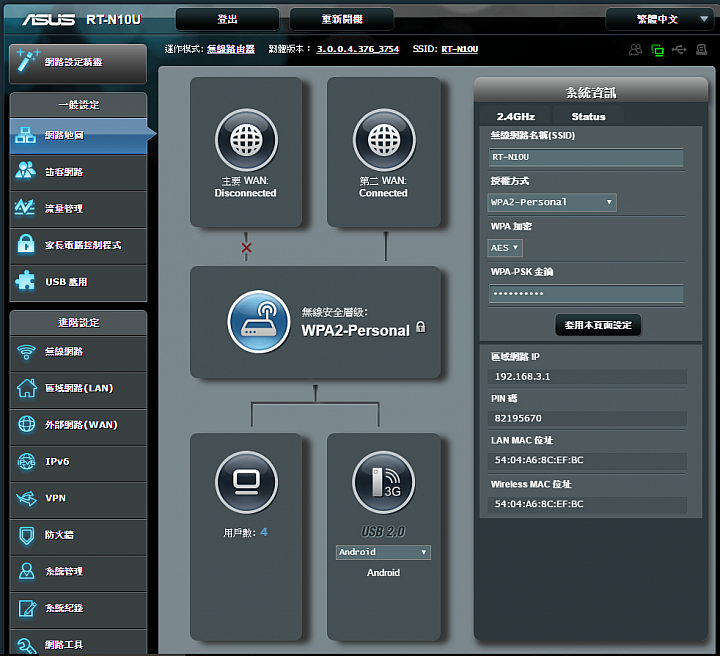Open VPN settings icon
The image size is (720, 656).
click(x=26, y=498)
